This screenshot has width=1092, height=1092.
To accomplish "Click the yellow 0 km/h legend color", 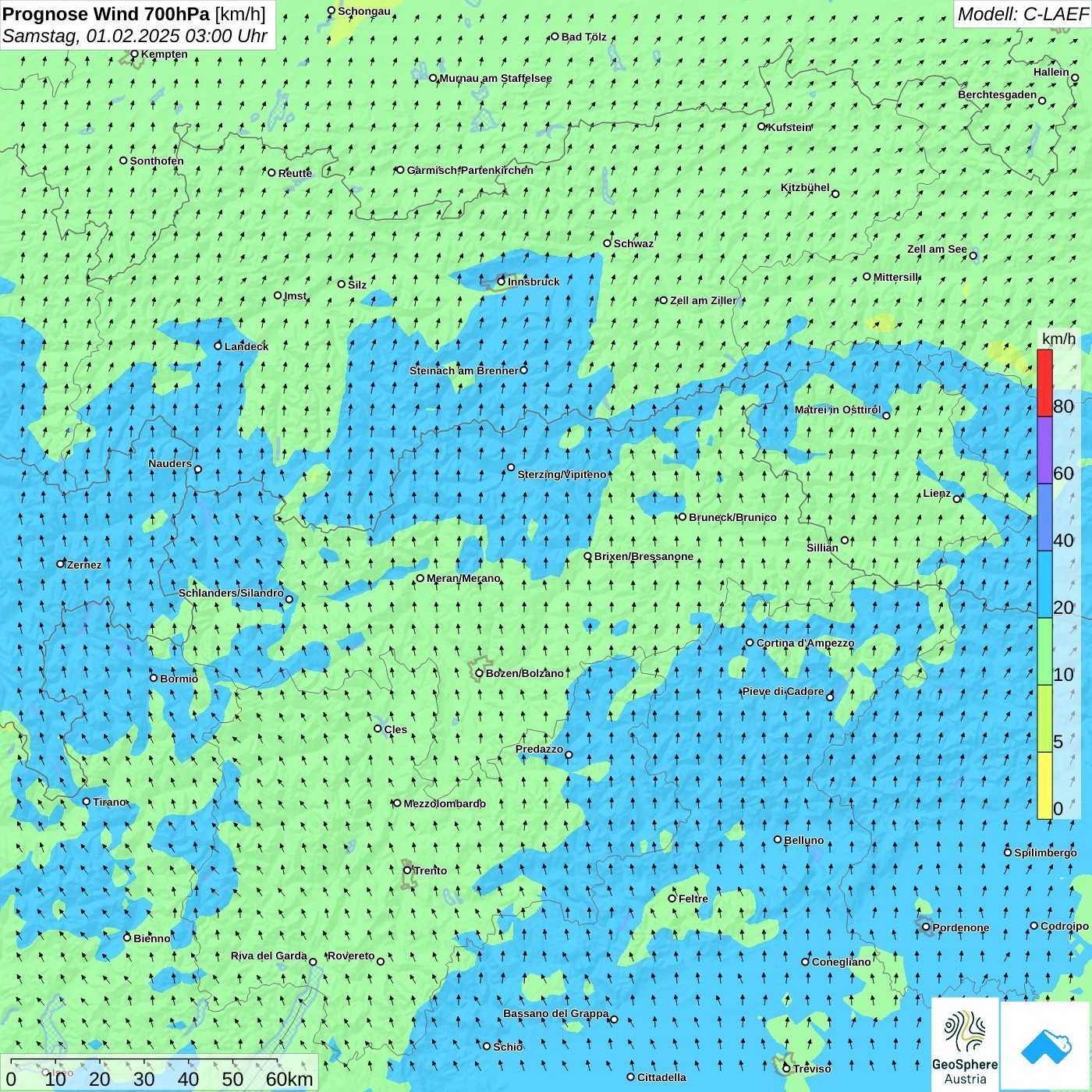I will coord(1044,785).
